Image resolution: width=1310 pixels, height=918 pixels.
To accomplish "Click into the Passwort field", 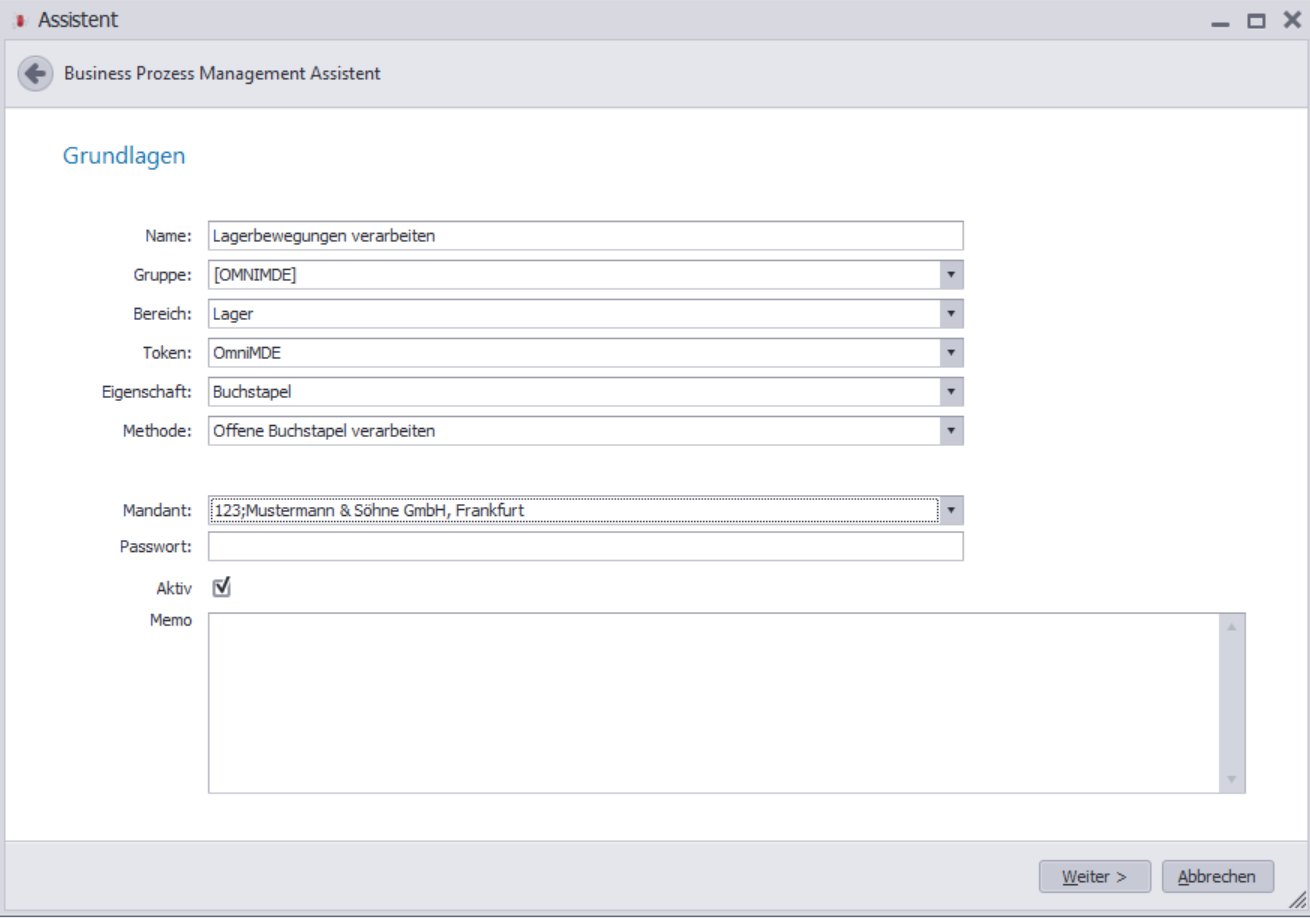I will click(x=586, y=547).
